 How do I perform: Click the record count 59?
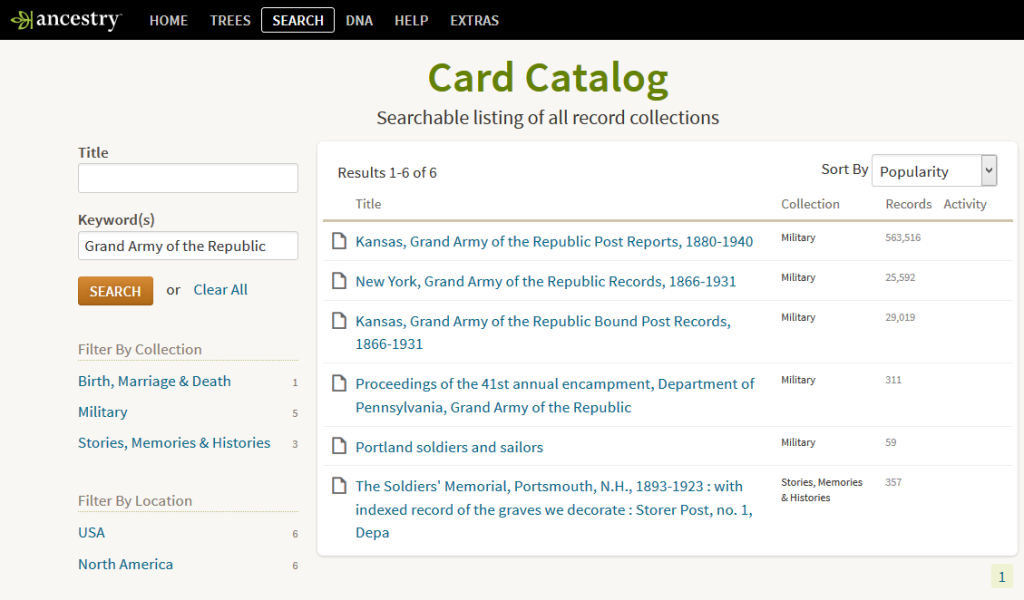tap(891, 443)
